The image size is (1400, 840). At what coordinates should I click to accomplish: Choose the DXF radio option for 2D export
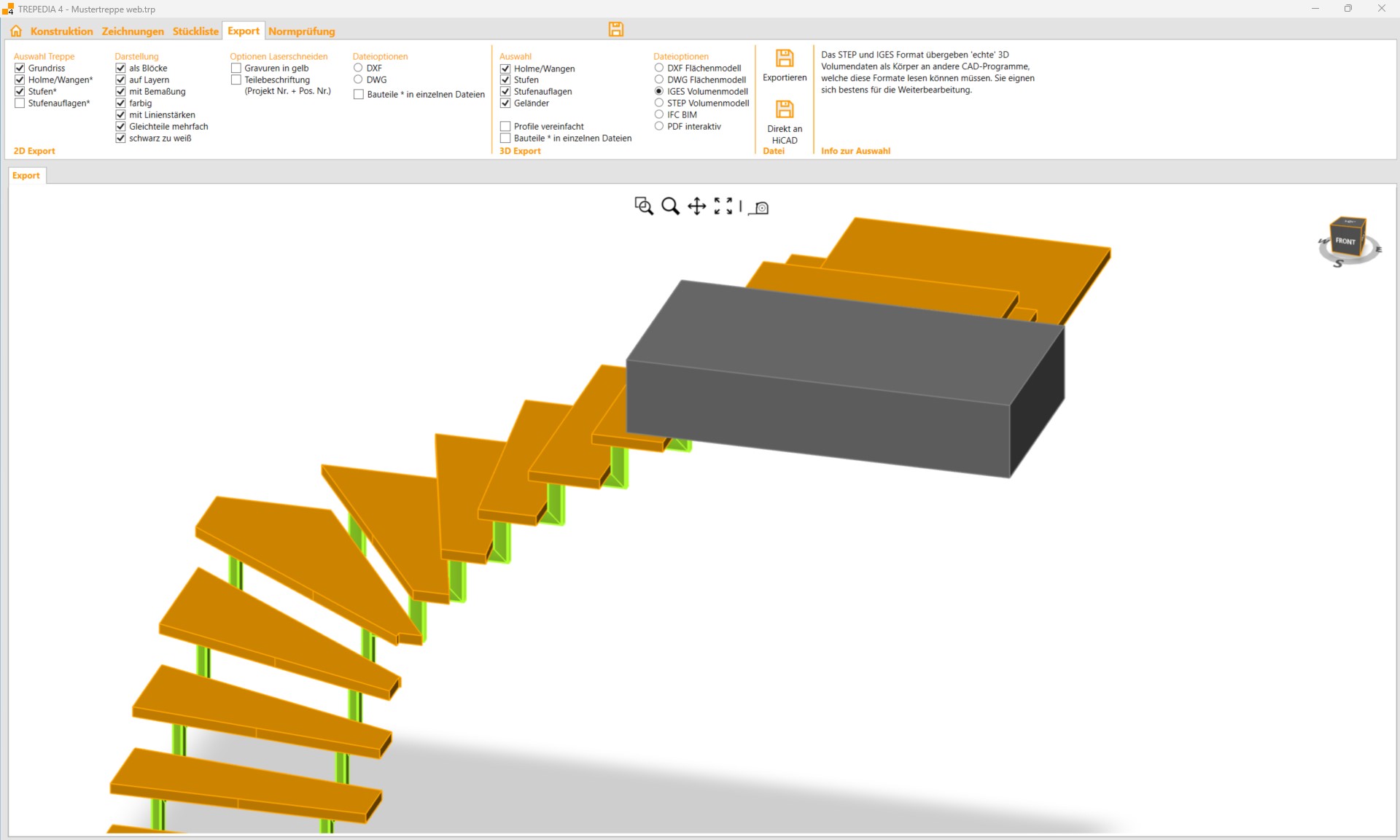coord(358,68)
